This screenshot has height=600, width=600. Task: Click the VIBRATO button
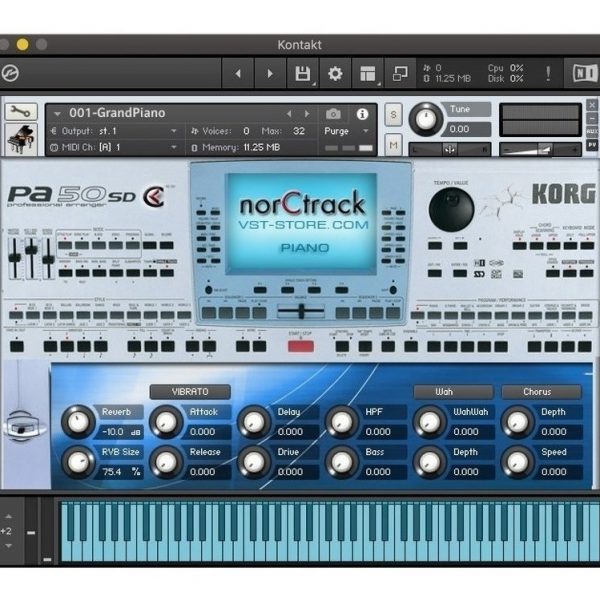click(190, 392)
